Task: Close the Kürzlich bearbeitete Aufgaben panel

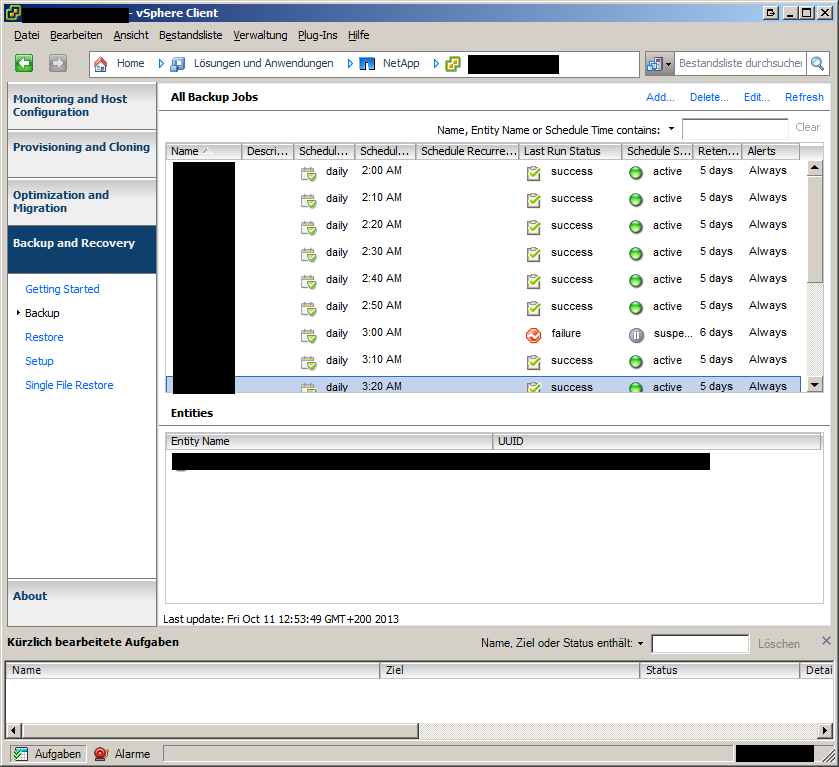Action: click(x=826, y=641)
